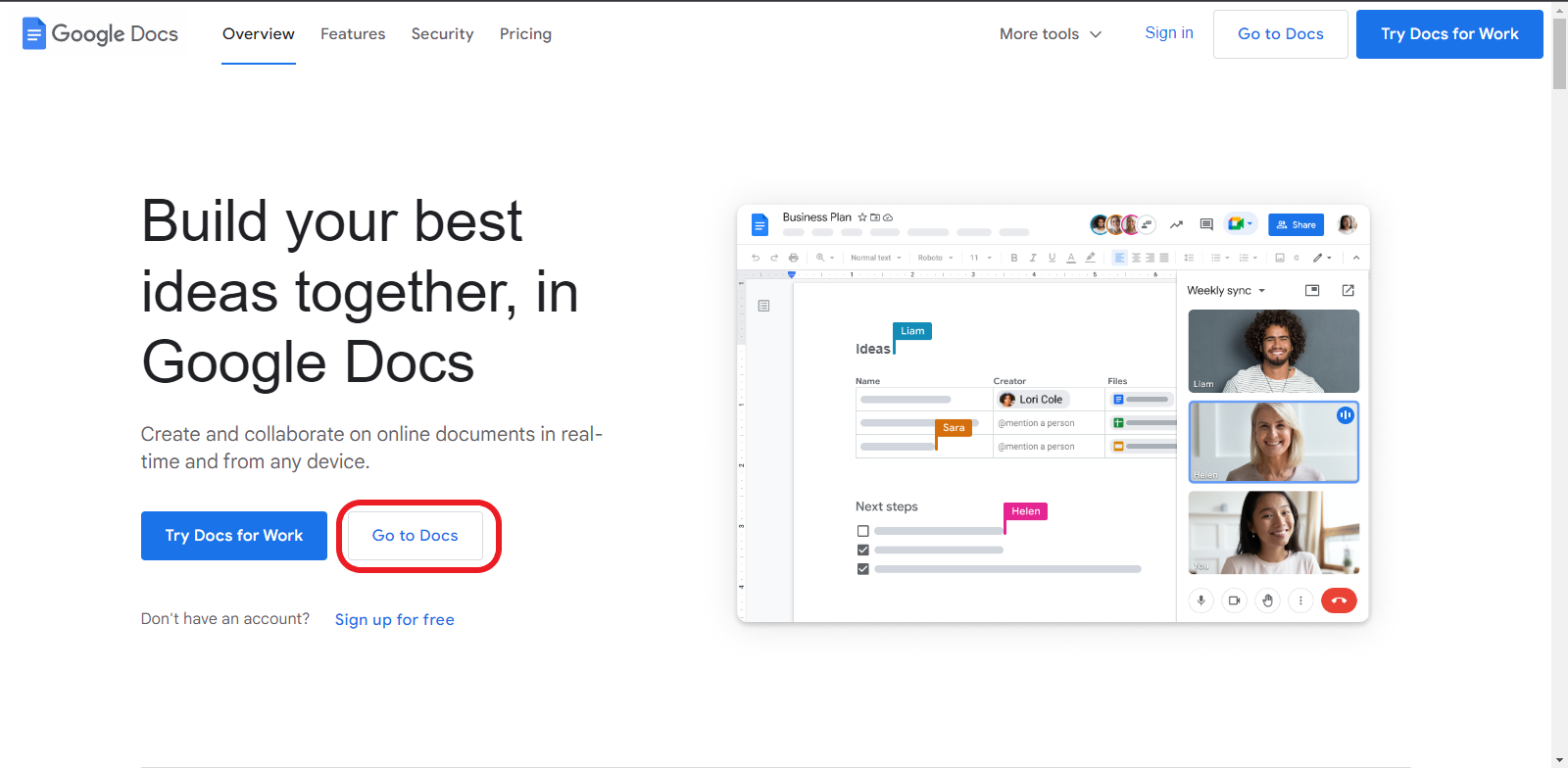The image size is (1568, 768).
Task: Expand the More tools dropdown
Action: 1051,33
